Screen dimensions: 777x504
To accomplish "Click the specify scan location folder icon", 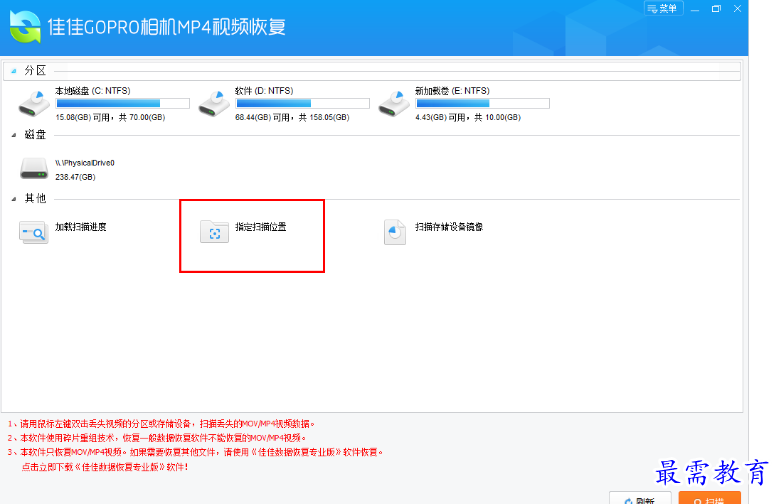I will [214, 231].
